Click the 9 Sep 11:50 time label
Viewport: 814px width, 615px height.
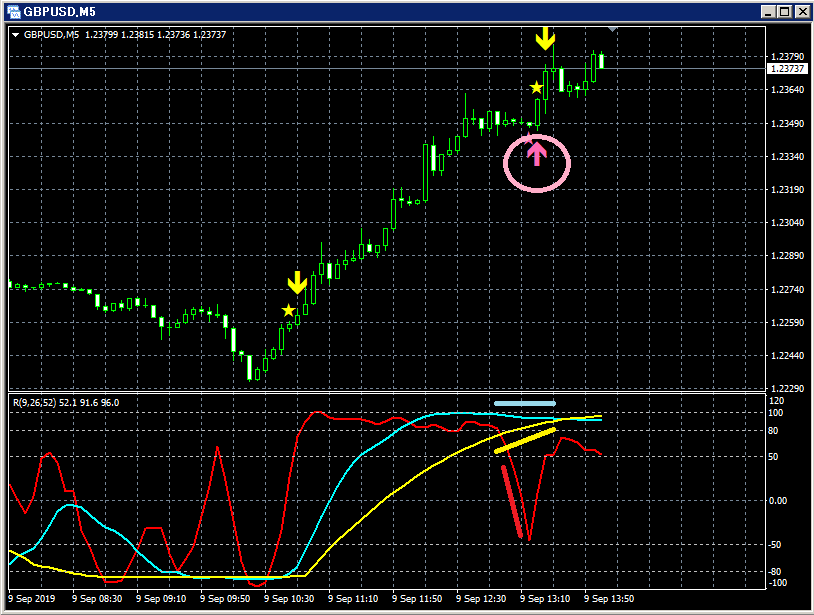tap(417, 598)
